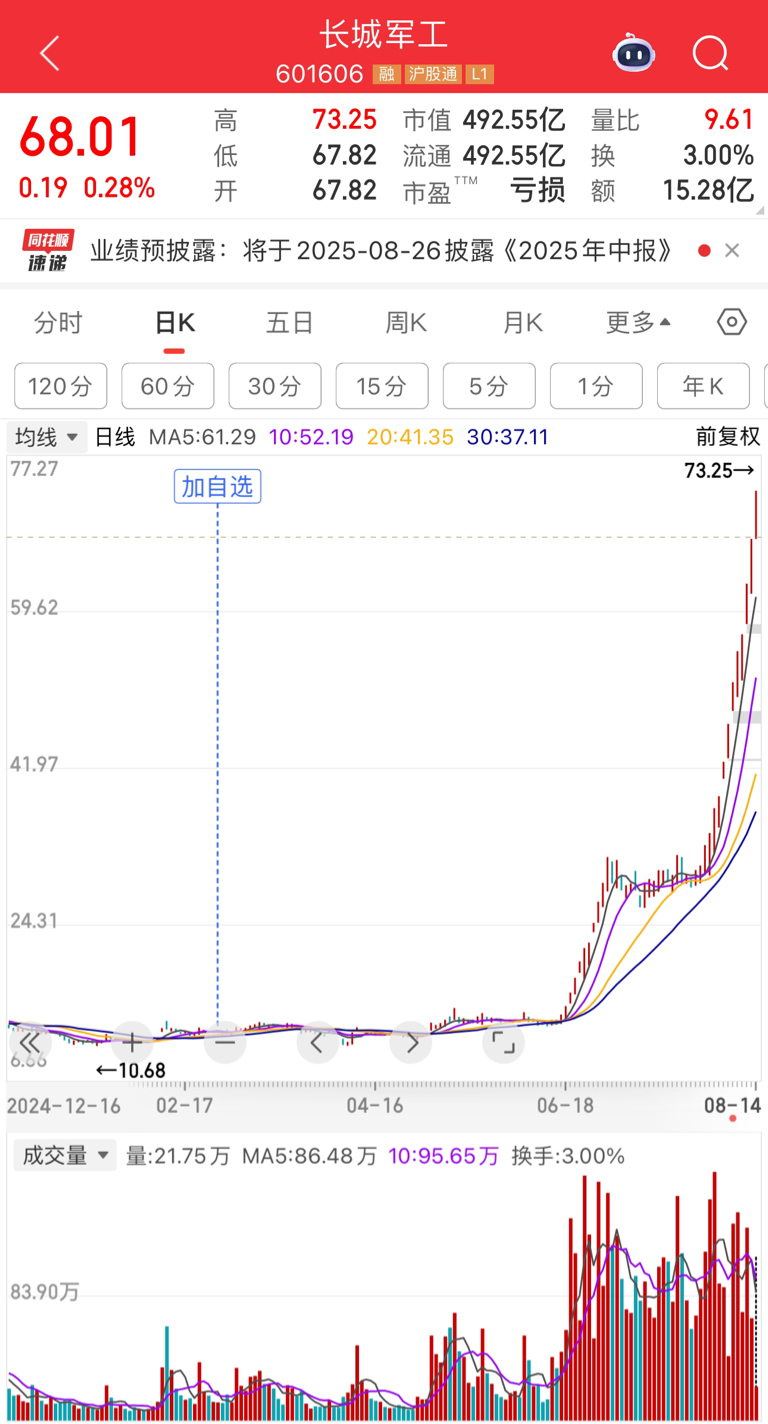The image size is (768, 1424).
Task: Tap the 10.68 low price label
Action: [130, 1070]
